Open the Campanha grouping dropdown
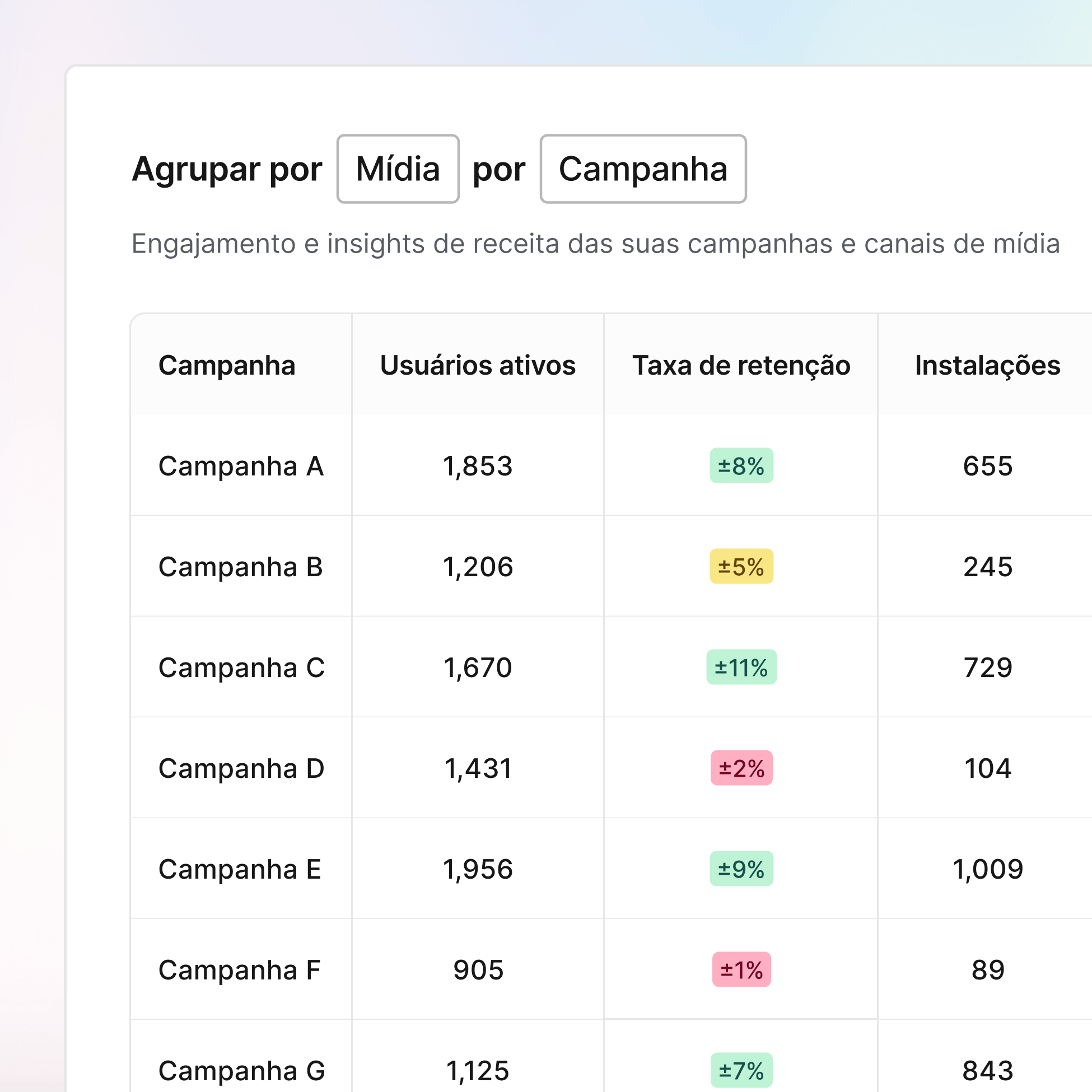1092x1092 pixels. click(x=643, y=169)
